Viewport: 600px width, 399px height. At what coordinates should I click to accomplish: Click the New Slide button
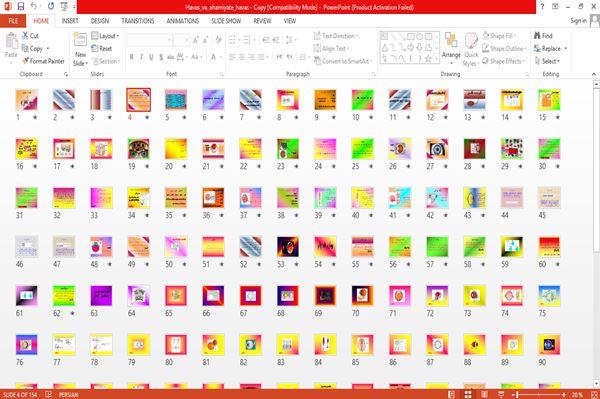click(x=80, y=50)
